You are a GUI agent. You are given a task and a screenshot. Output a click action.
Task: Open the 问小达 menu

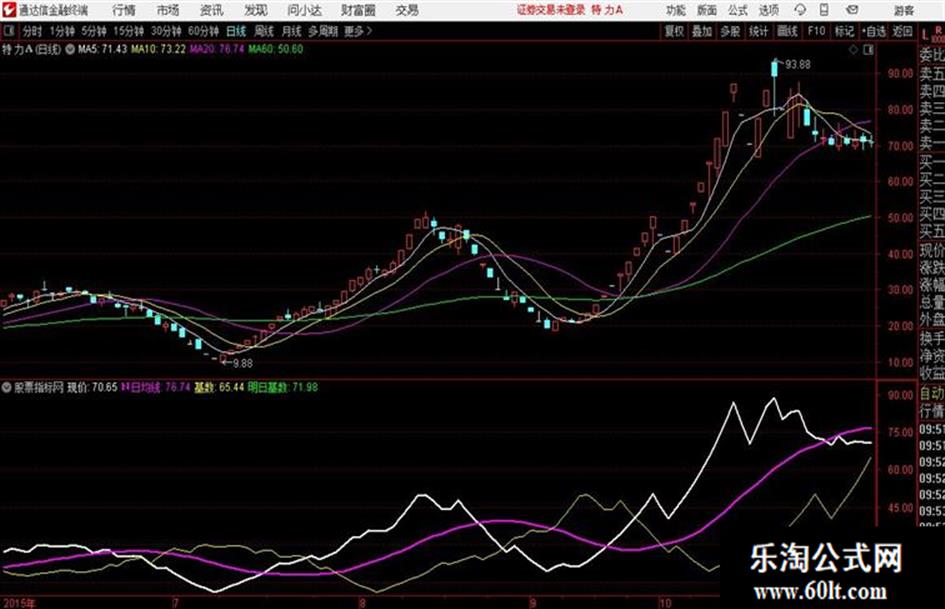coord(304,10)
